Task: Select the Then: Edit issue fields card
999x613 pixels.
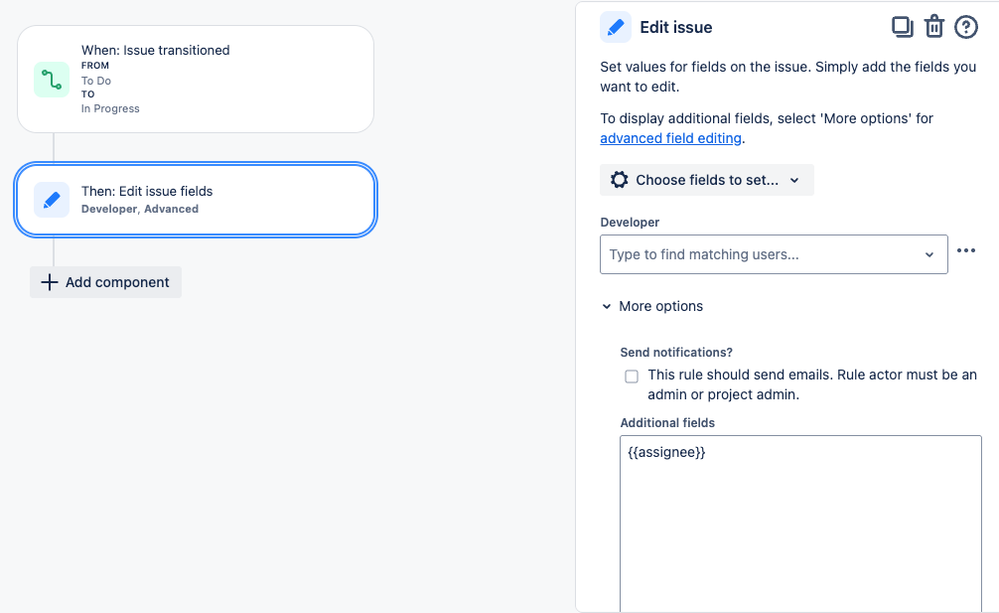Action: pyautogui.click(x=196, y=200)
